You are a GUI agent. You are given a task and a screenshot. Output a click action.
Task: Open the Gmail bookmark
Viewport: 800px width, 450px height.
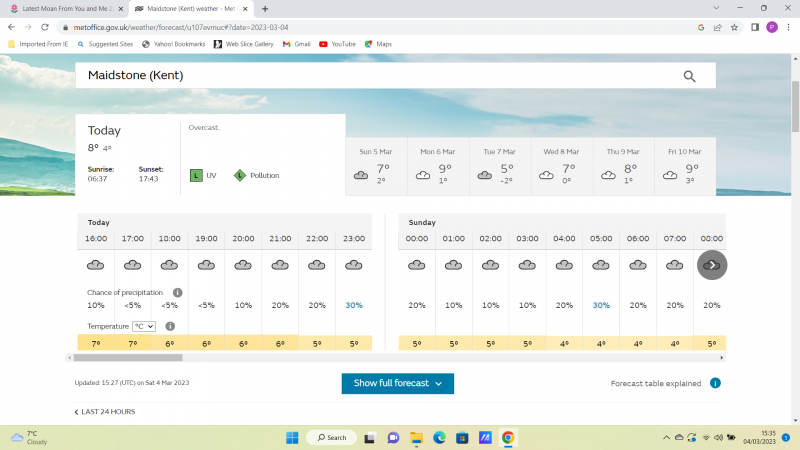click(x=297, y=44)
